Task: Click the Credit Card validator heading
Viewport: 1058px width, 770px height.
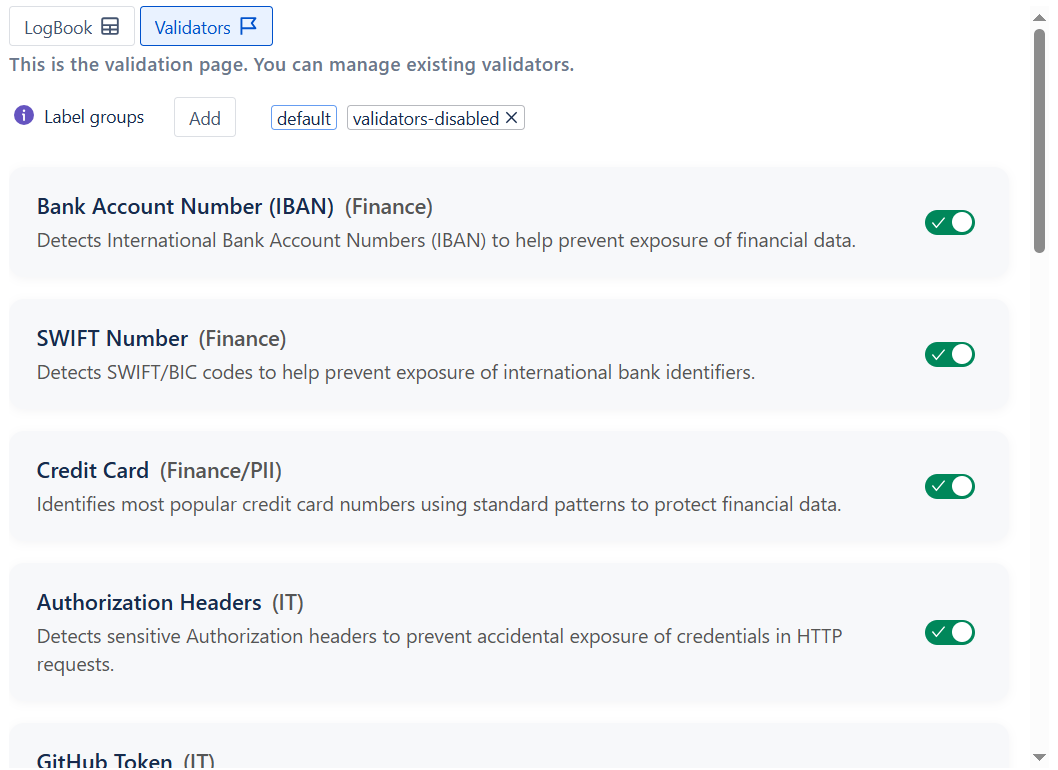Action: (x=93, y=471)
